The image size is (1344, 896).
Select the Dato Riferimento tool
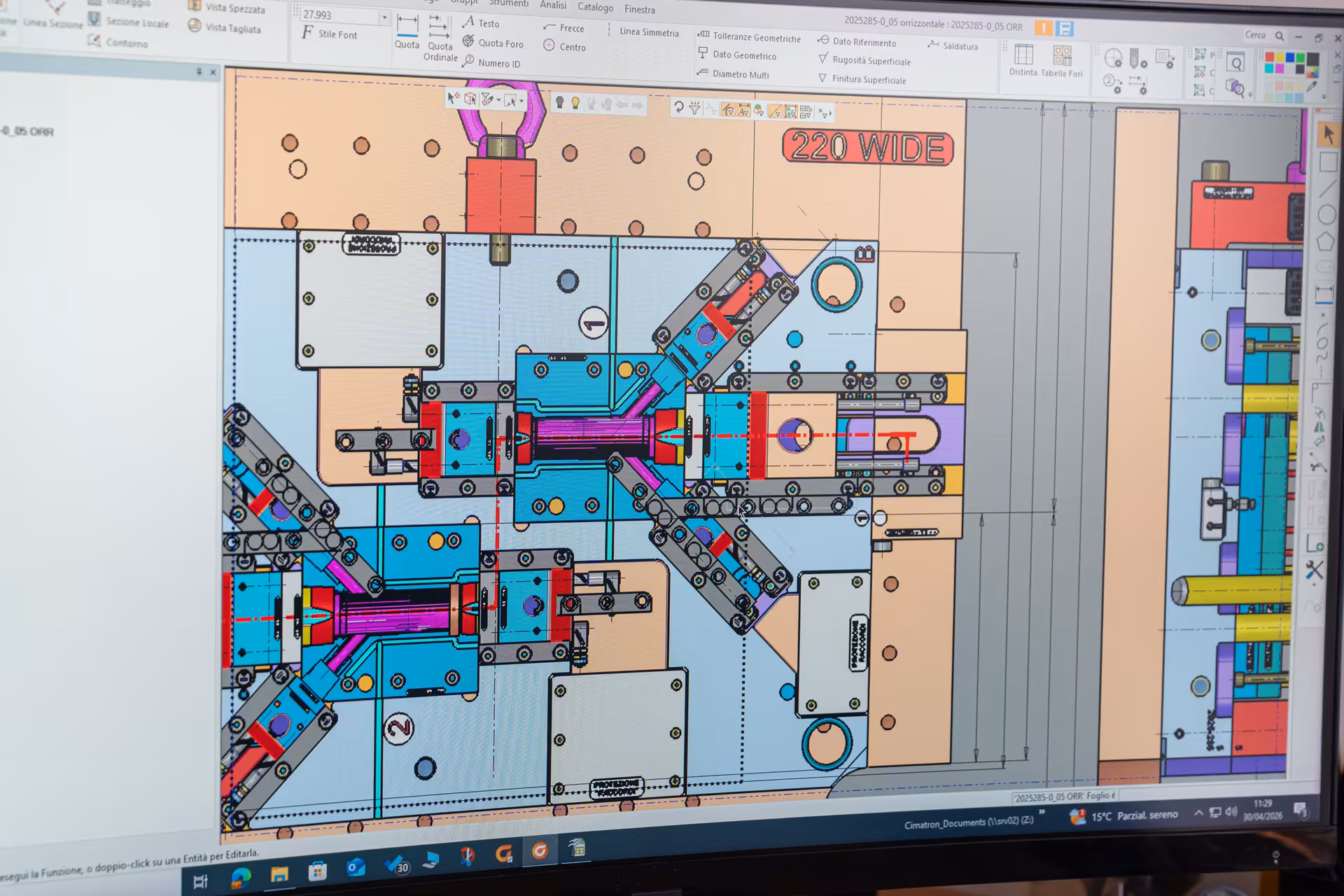[x=857, y=42]
